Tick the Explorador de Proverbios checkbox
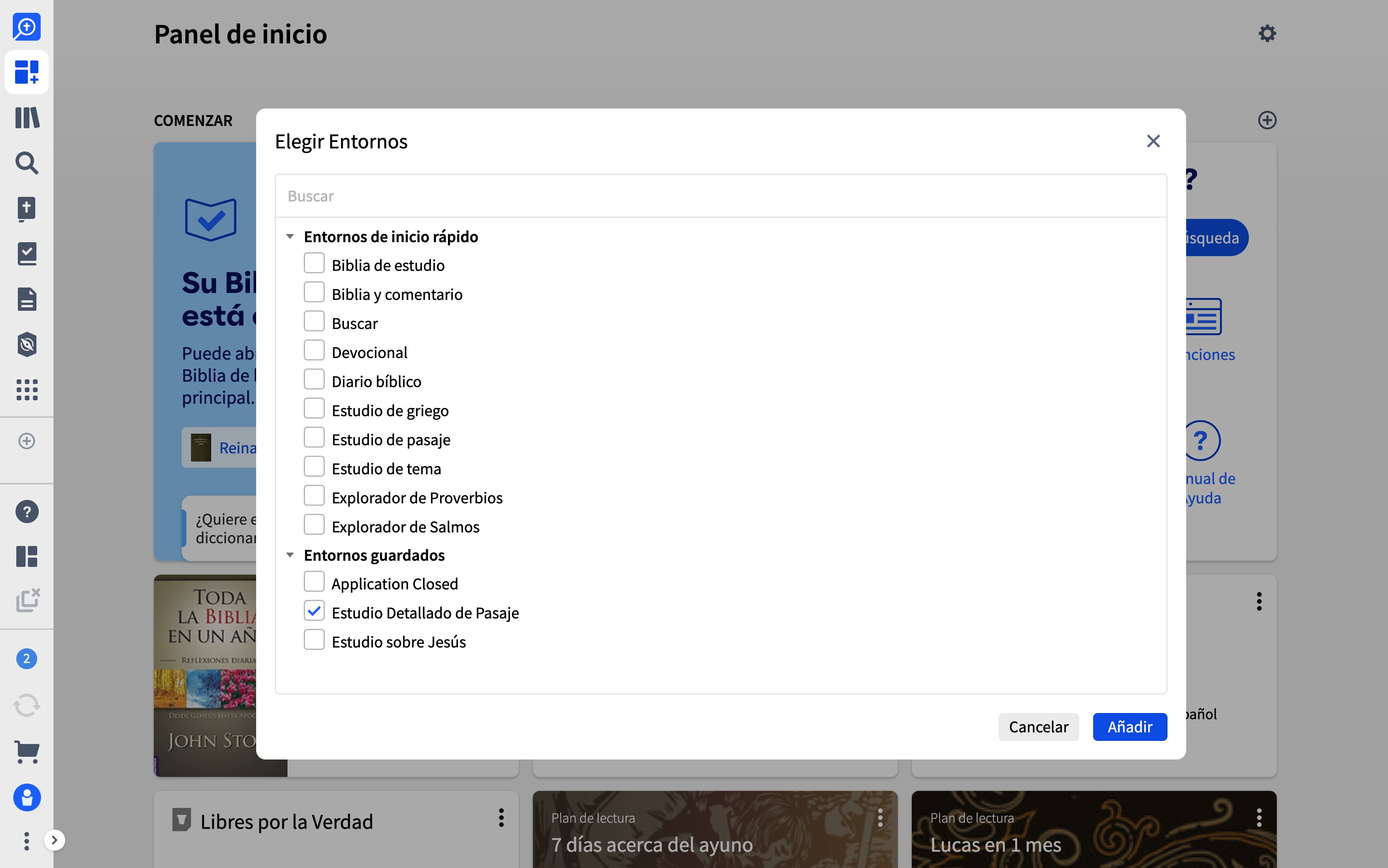This screenshot has width=1388, height=868. [x=314, y=496]
